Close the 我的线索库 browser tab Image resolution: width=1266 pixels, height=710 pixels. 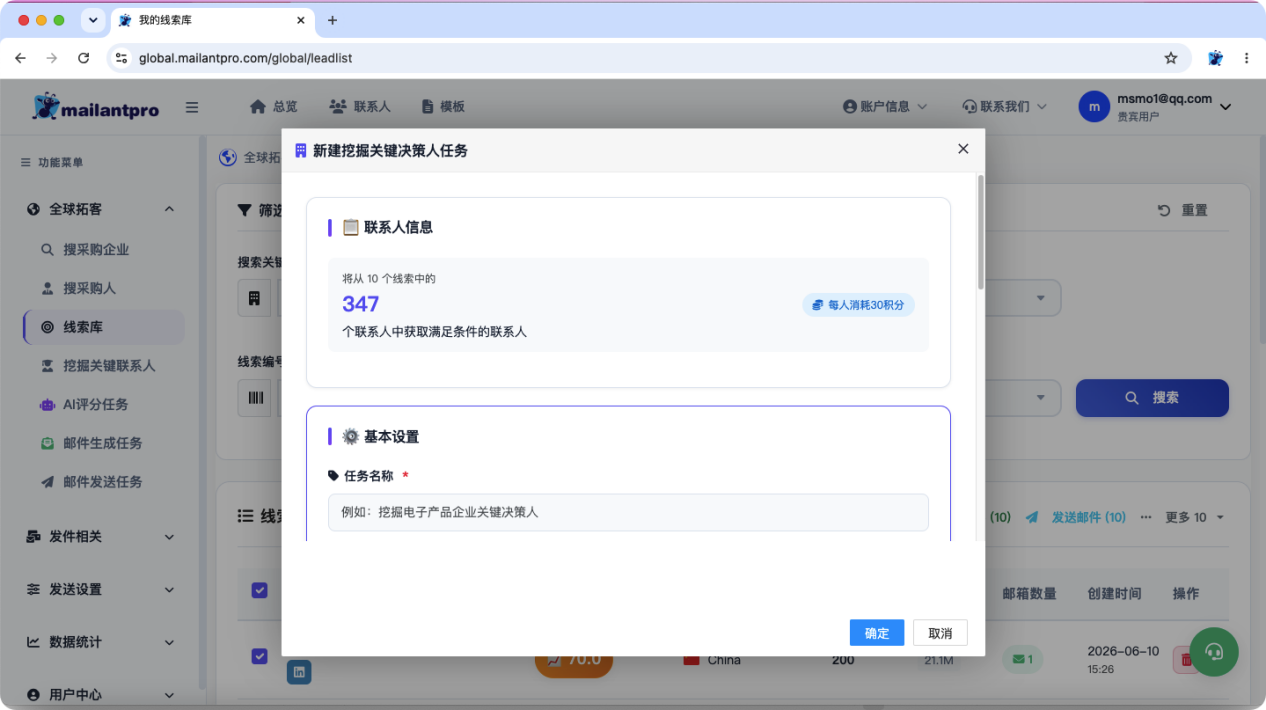click(x=300, y=20)
